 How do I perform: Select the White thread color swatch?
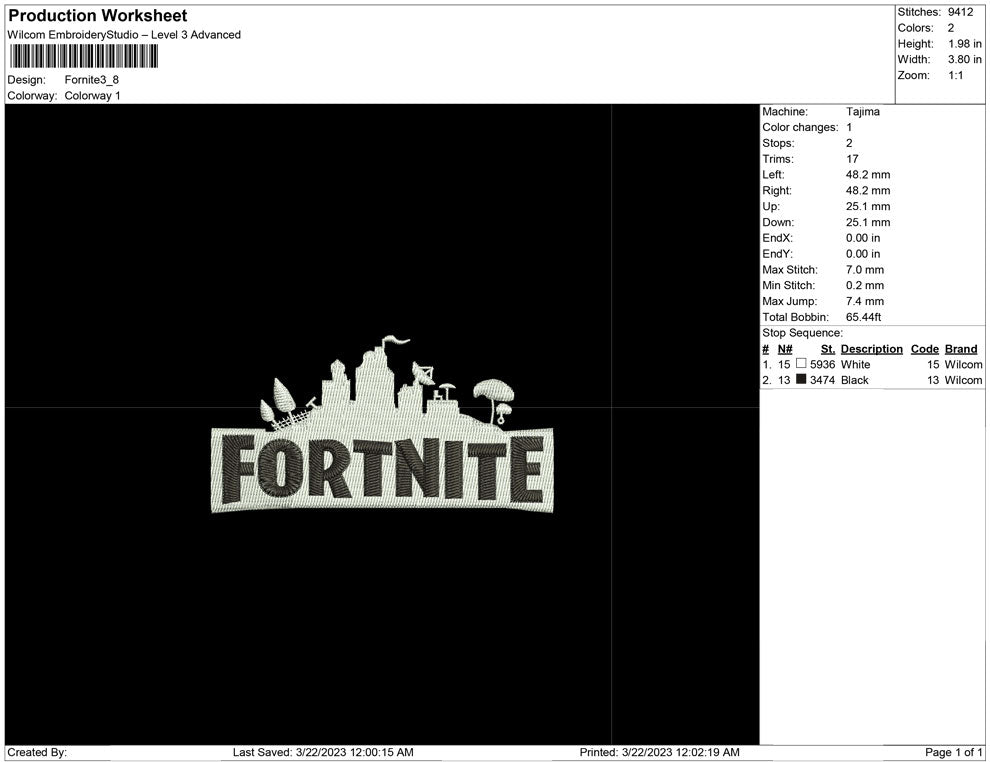click(801, 364)
